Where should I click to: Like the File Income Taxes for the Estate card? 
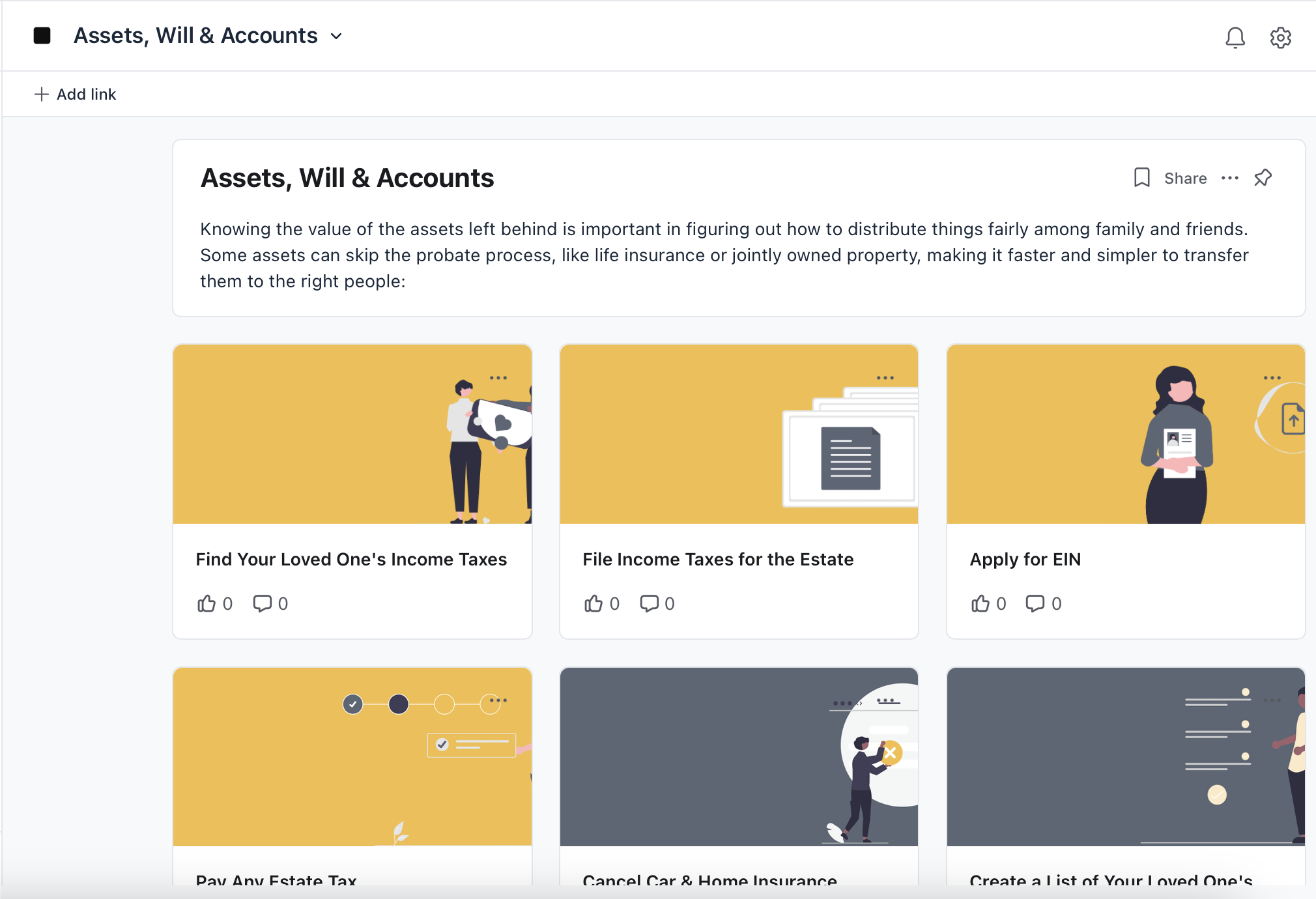point(594,604)
